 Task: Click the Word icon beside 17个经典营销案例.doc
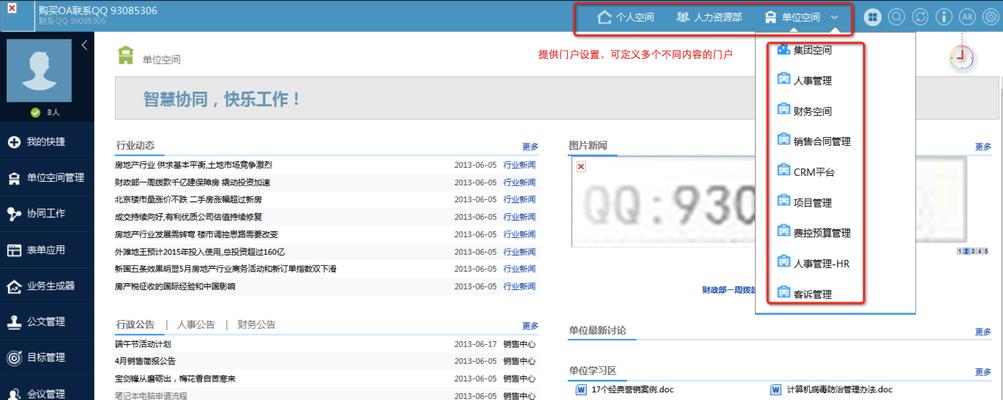click(x=581, y=389)
